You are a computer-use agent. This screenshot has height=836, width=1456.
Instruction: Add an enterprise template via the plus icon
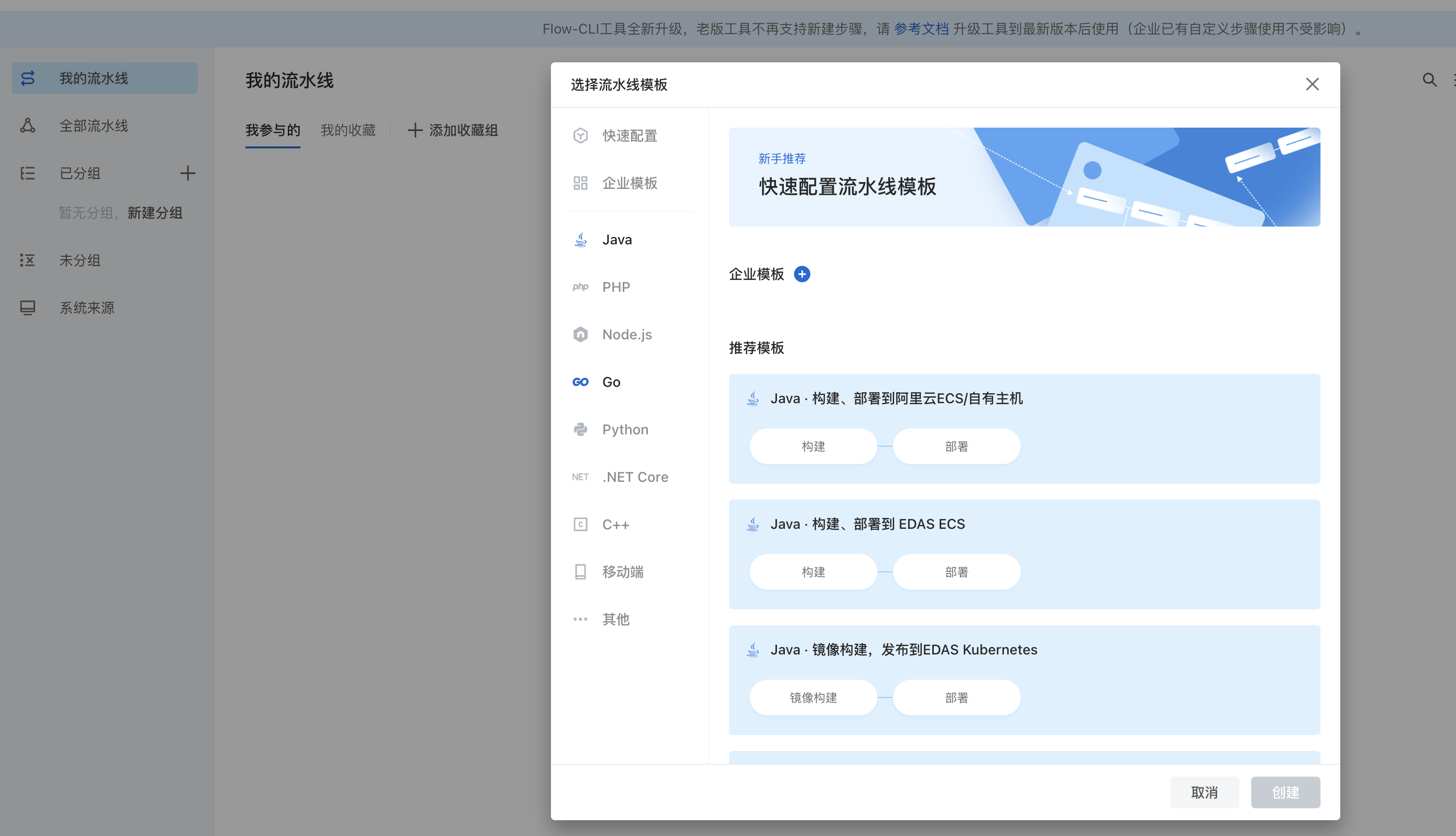802,274
